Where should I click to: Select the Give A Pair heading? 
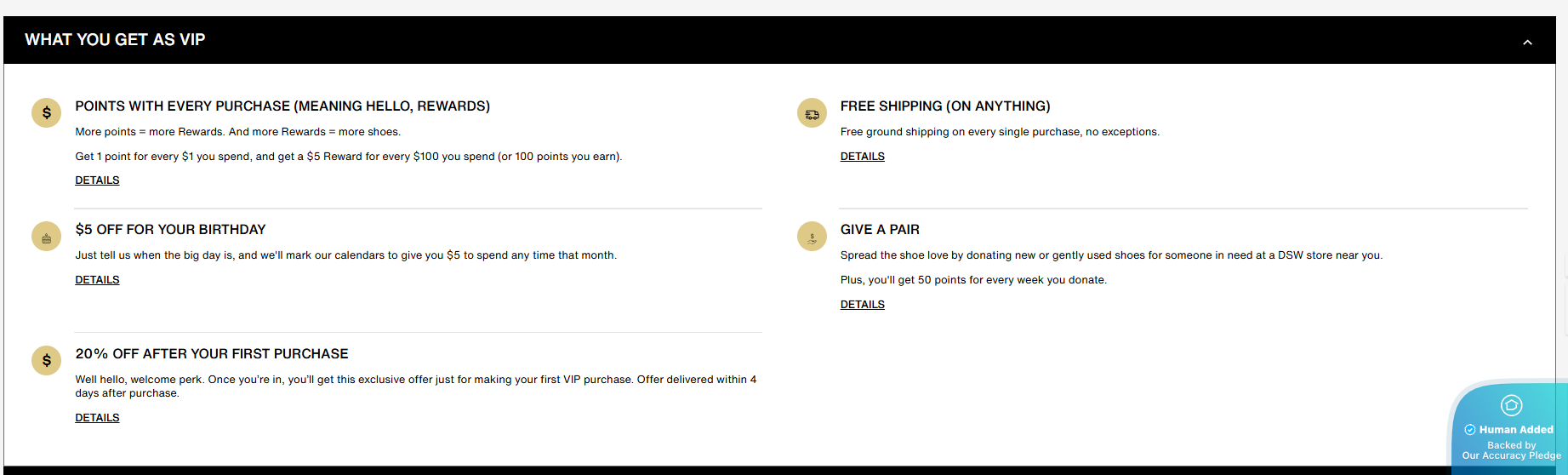(x=880, y=230)
